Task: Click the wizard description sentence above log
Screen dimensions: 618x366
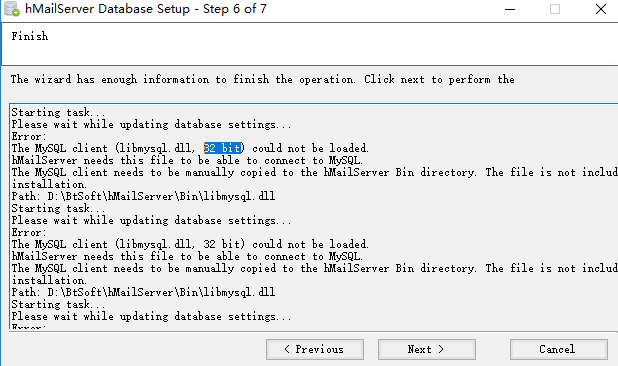Action: click(262, 79)
